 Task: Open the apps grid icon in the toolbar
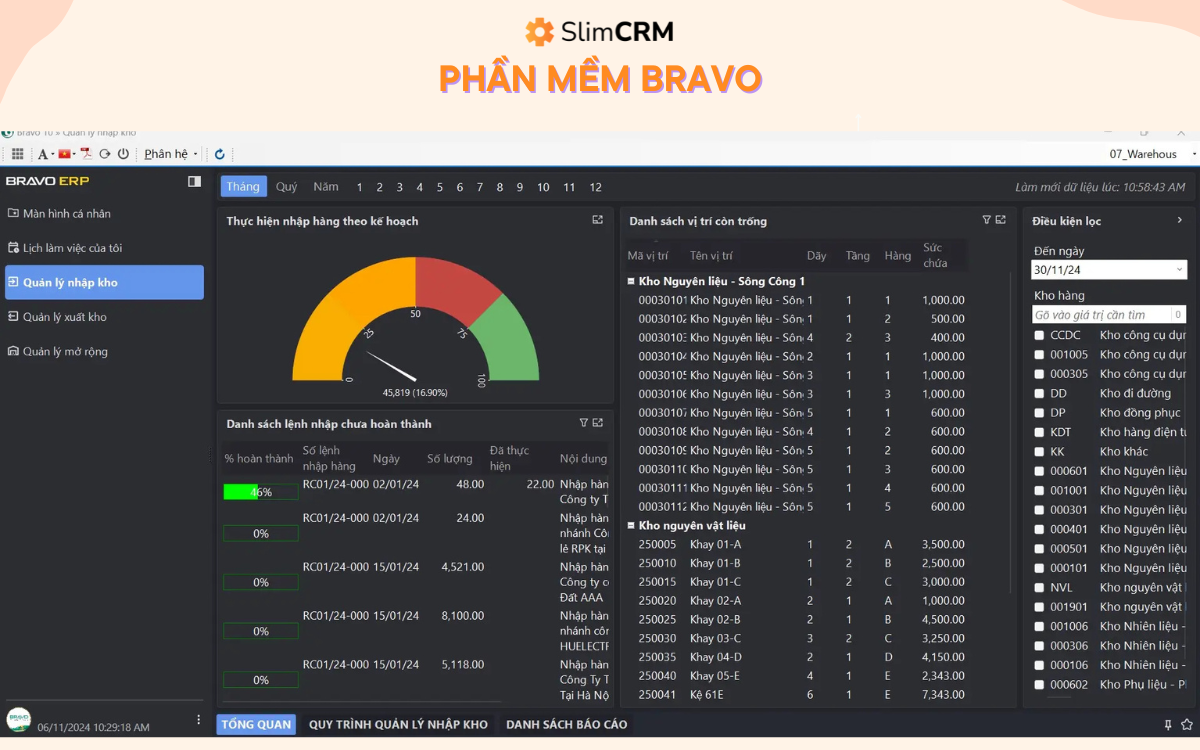(x=17, y=153)
